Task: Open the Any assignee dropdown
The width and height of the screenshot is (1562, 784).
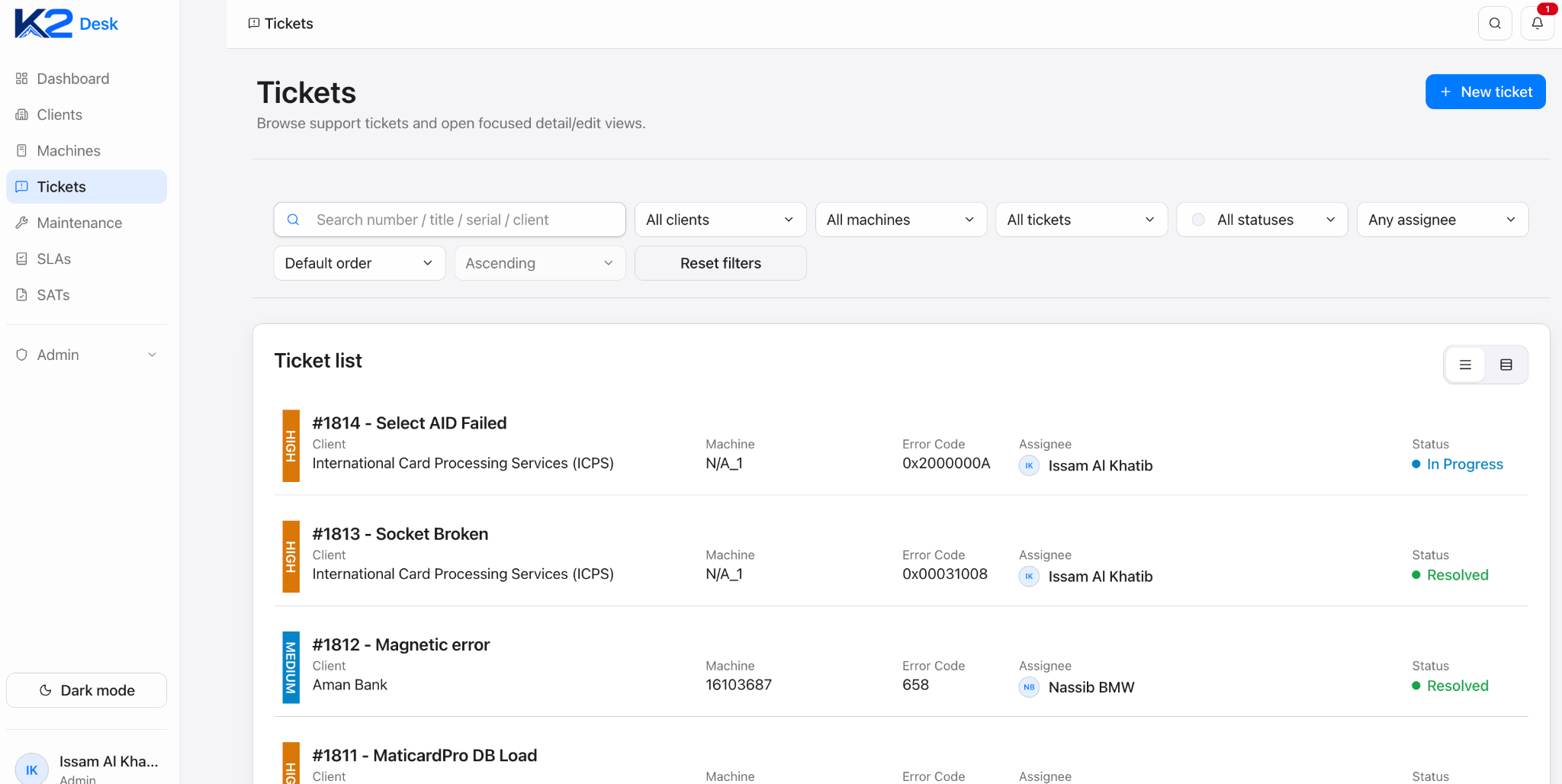Action: click(x=1442, y=220)
